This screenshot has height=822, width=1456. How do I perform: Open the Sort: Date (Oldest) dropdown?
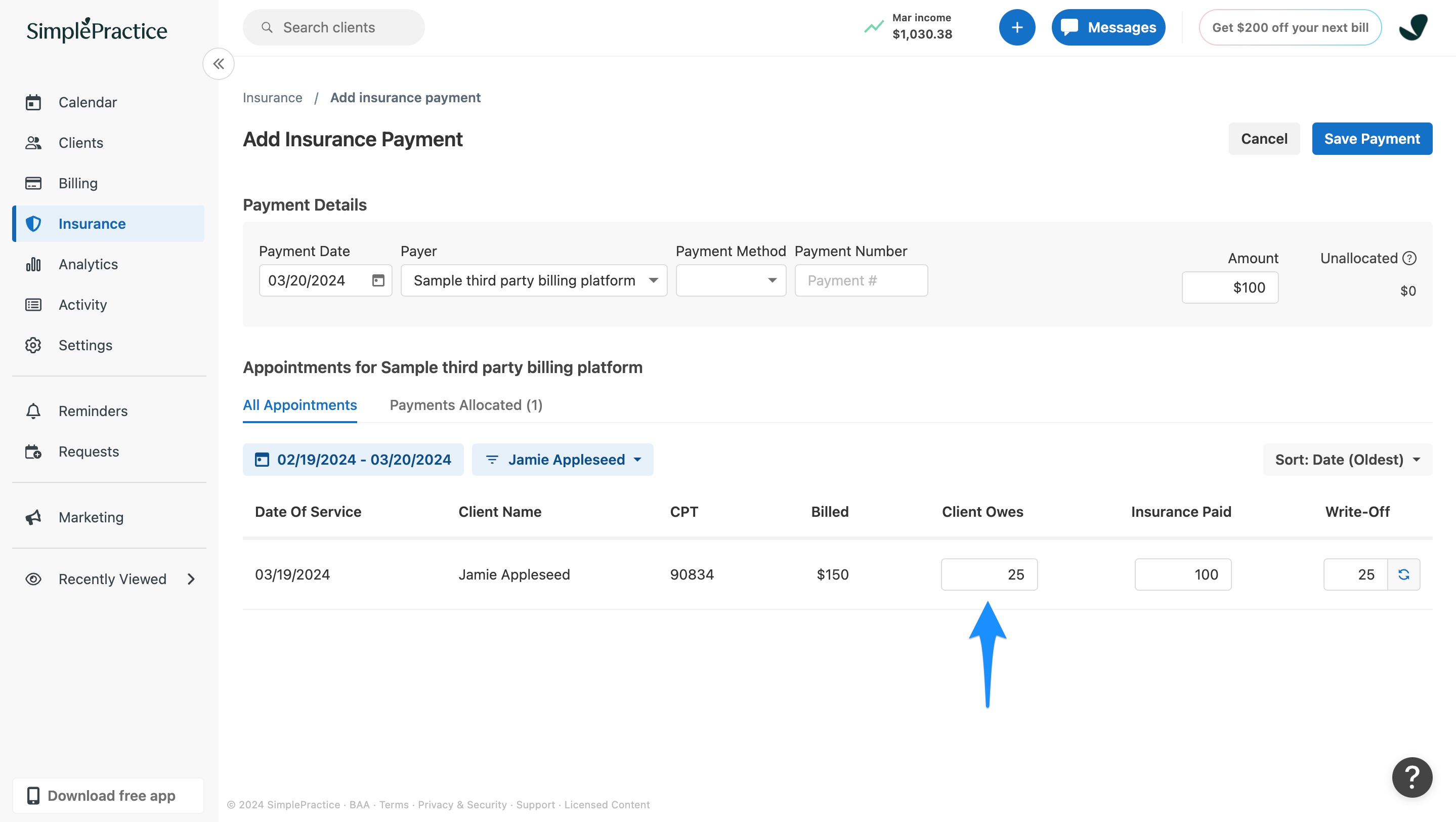1347,460
